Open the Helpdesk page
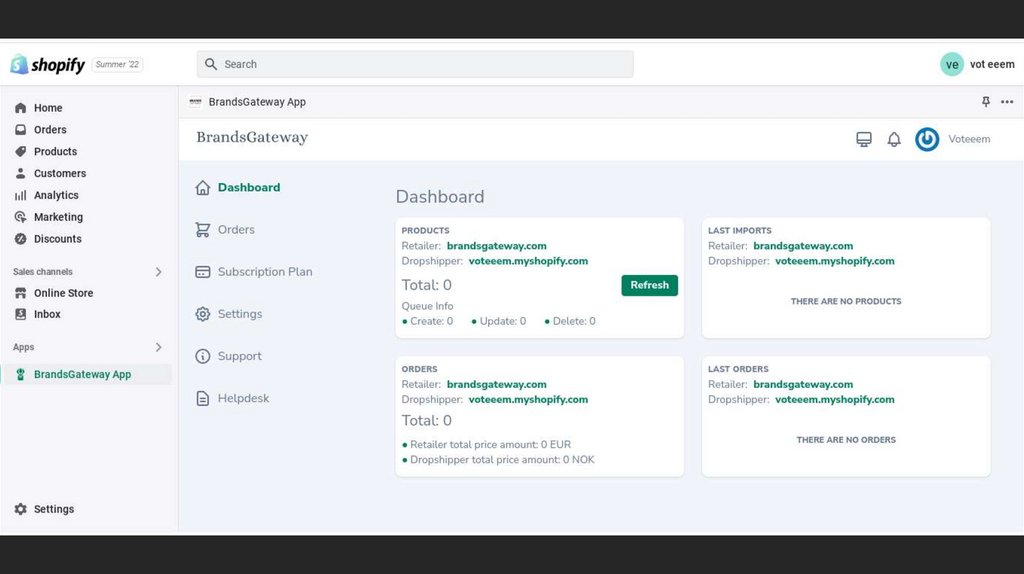Image resolution: width=1024 pixels, height=574 pixels. [243, 398]
